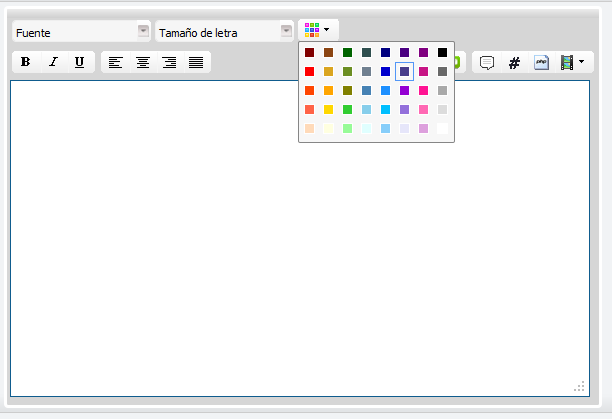612x419 pixels.
Task: Click the # code icon
Action: (514, 62)
